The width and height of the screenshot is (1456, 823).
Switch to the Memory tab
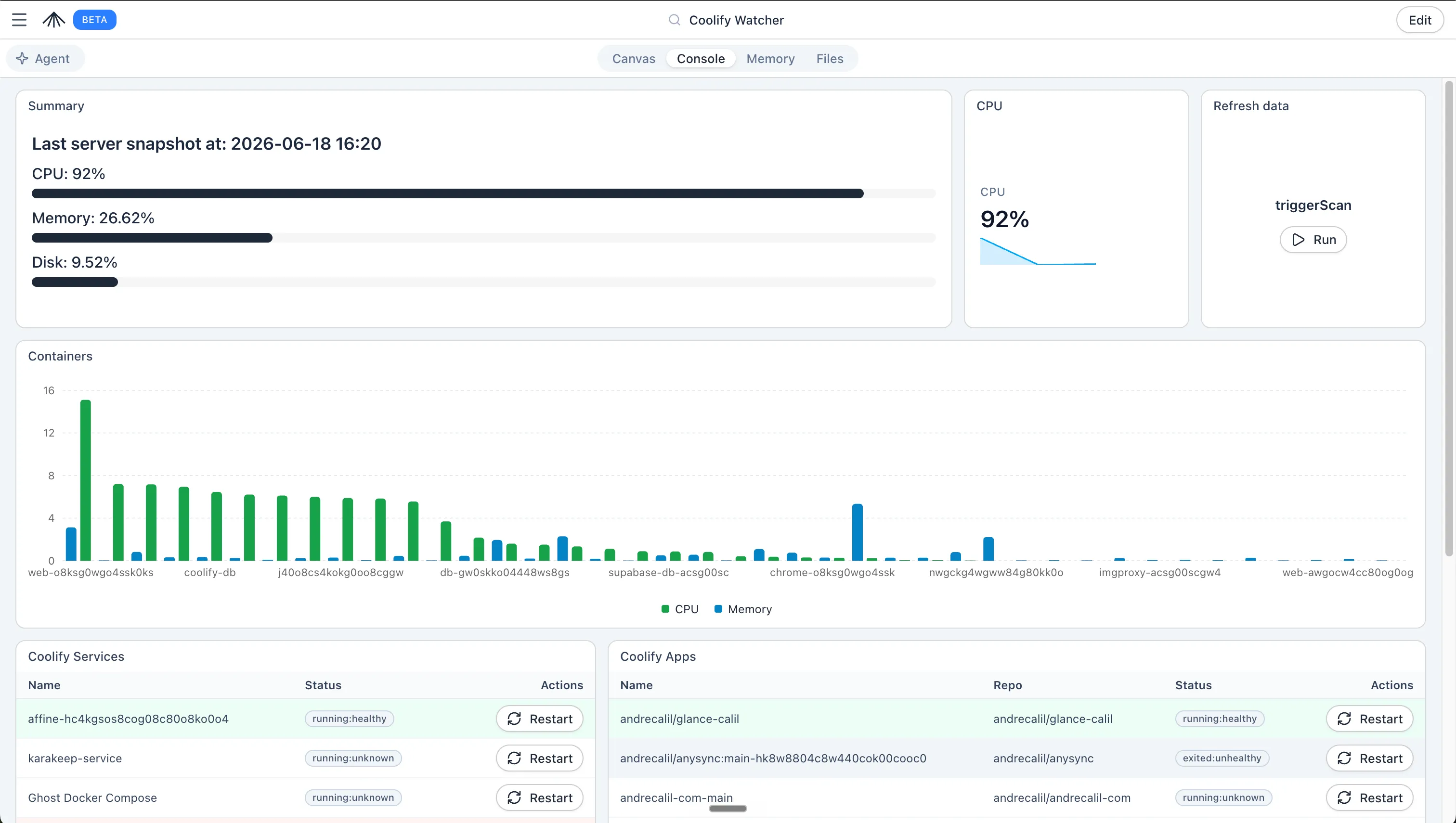(x=770, y=59)
